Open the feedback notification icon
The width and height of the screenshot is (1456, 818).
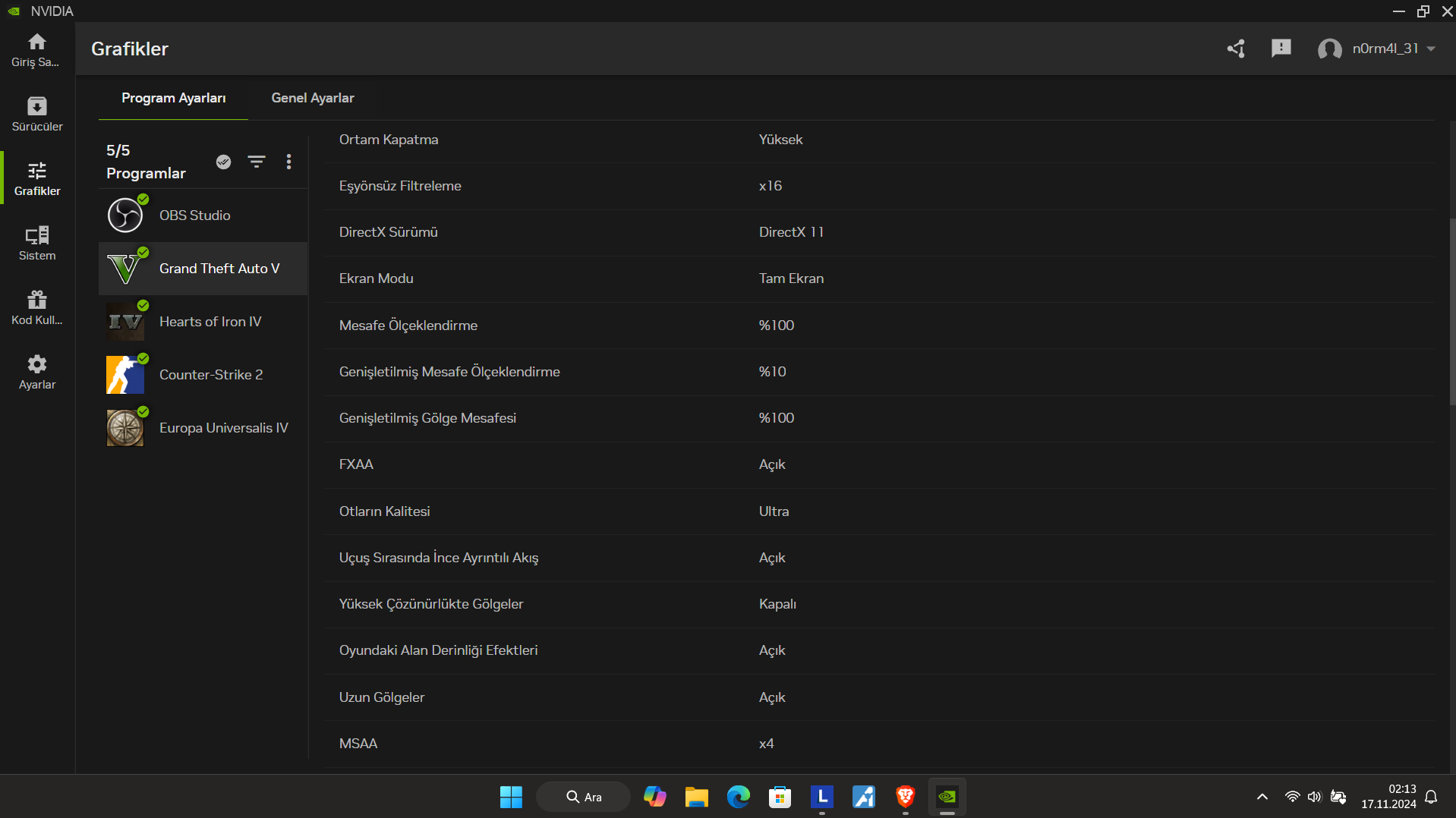(1281, 49)
